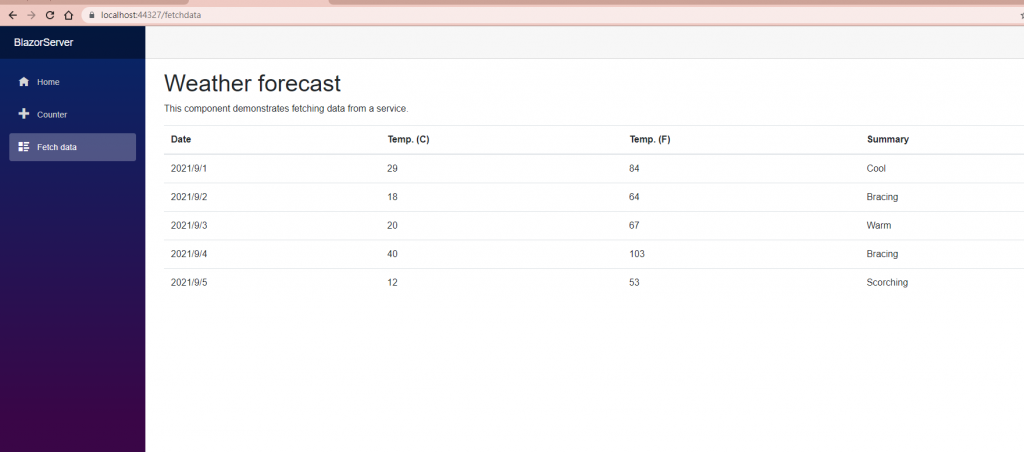The height and width of the screenshot is (452, 1024).
Task: Click the Fetch data list icon
Action: point(24,147)
